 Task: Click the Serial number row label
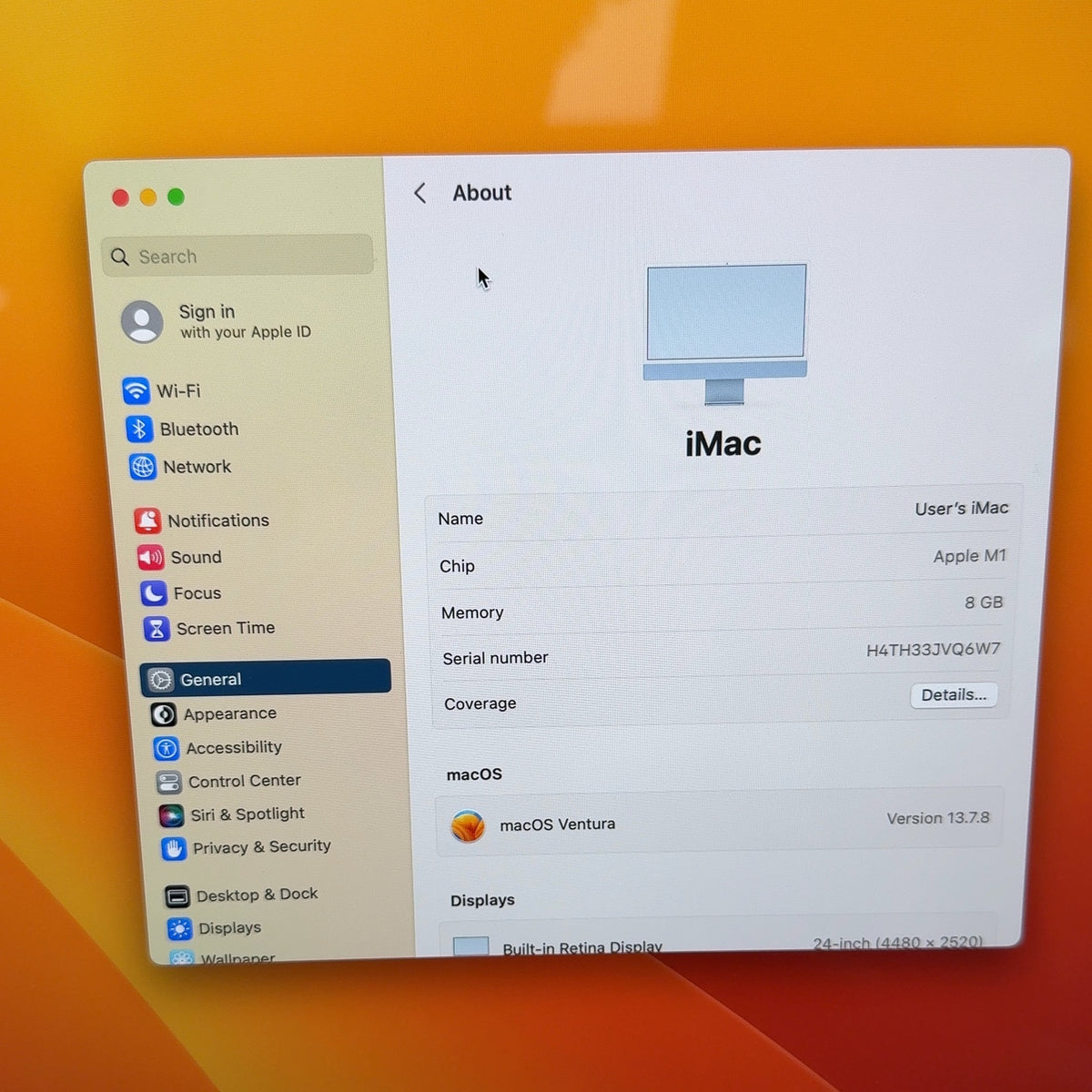(495, 658)
